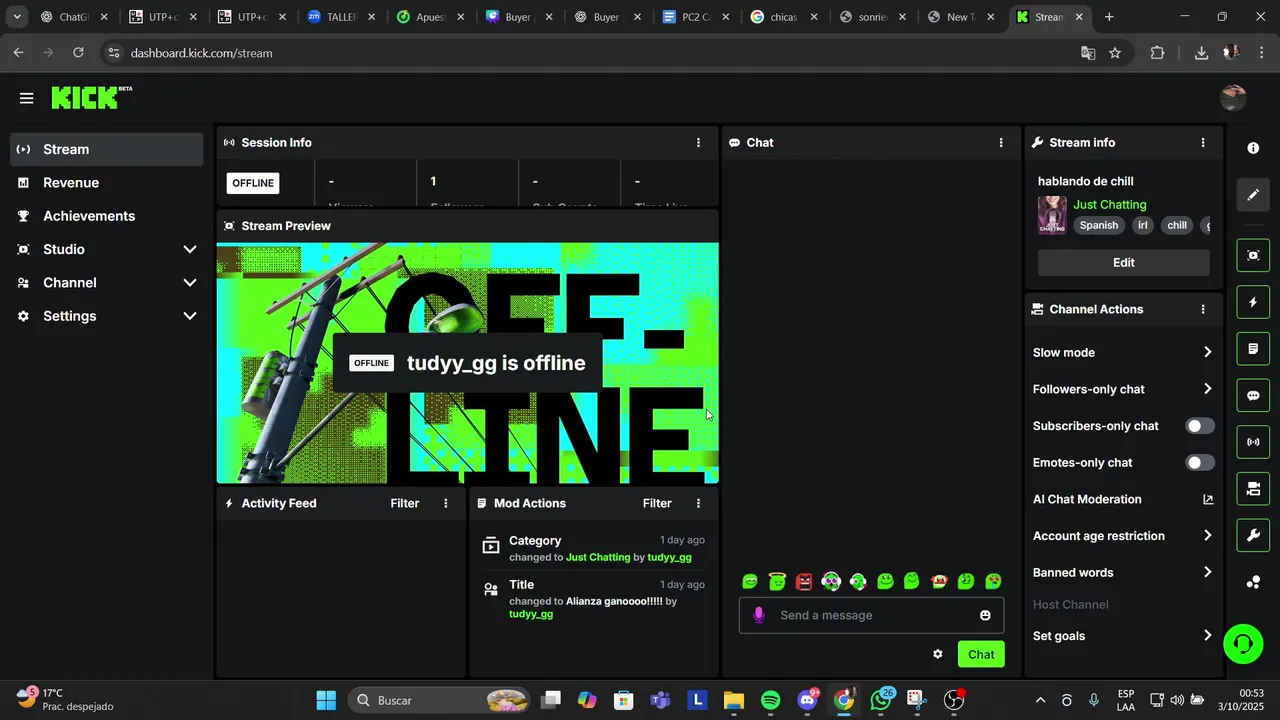Toggle Emotes-only chat switch
Viewport: 1280px width, 720px height.
(x=1200, y=462)
